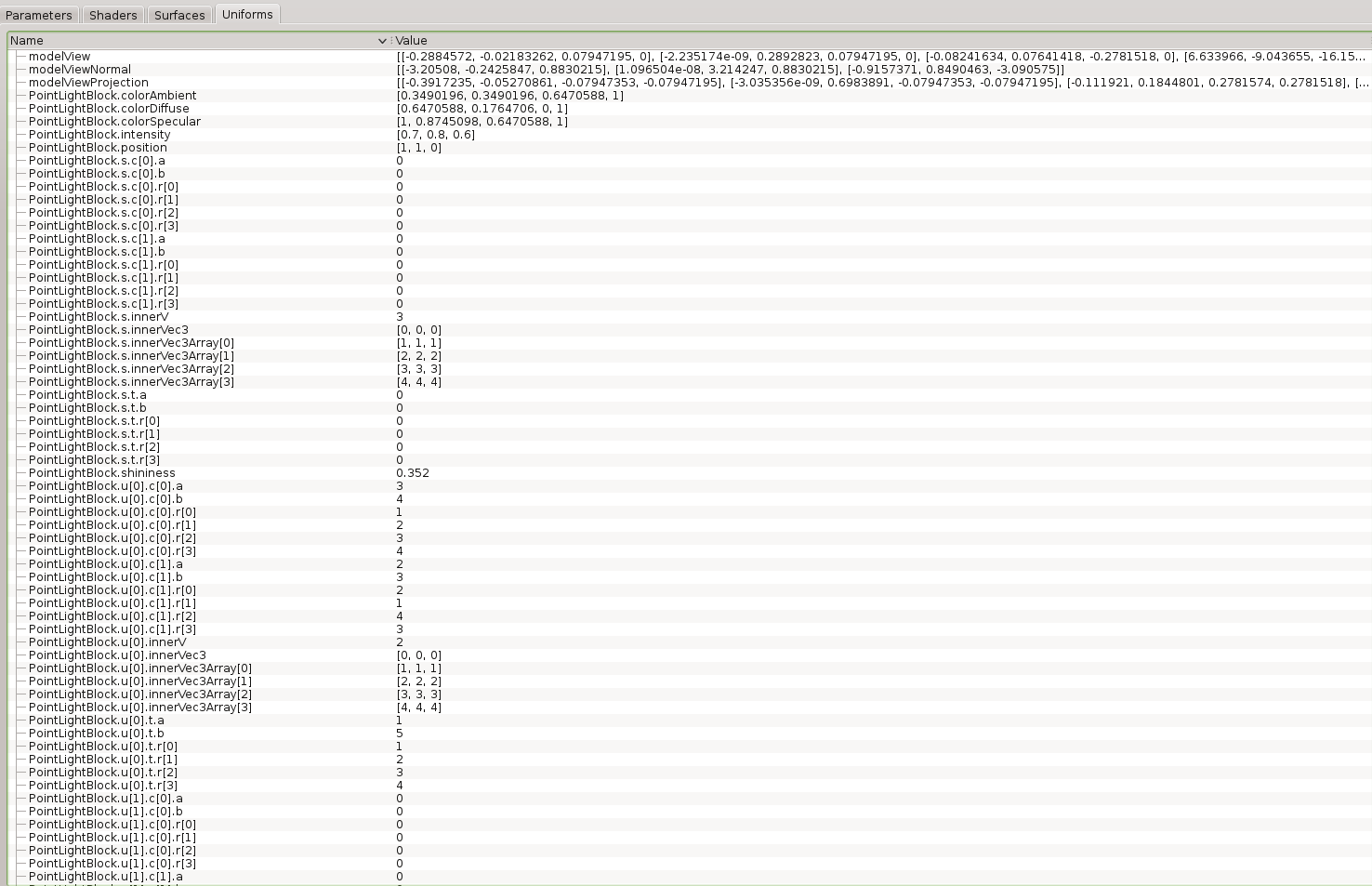Click the shininess value 0.352
This screenshot has width=1372, height=886.
point(413,473)
